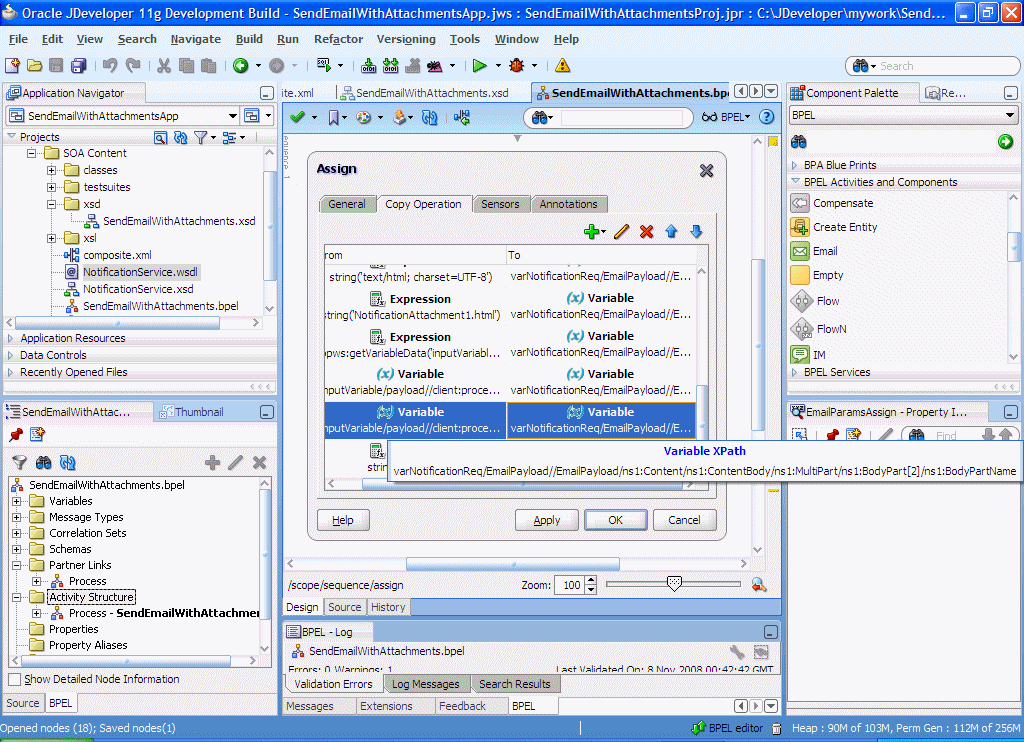Expand the classes folder
1024x742 pixels.
51,170
